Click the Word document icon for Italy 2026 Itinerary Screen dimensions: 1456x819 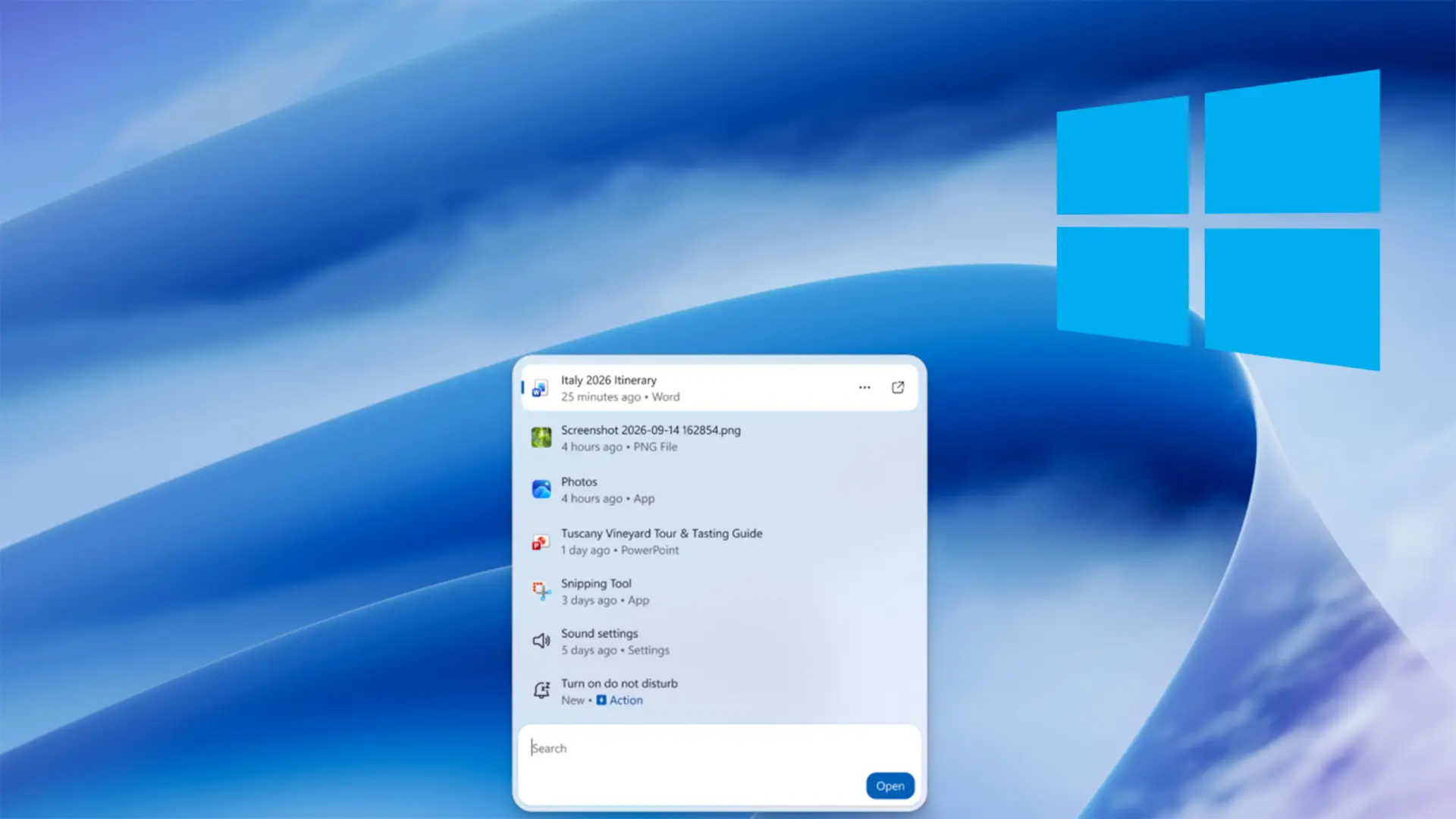point(540,388)
